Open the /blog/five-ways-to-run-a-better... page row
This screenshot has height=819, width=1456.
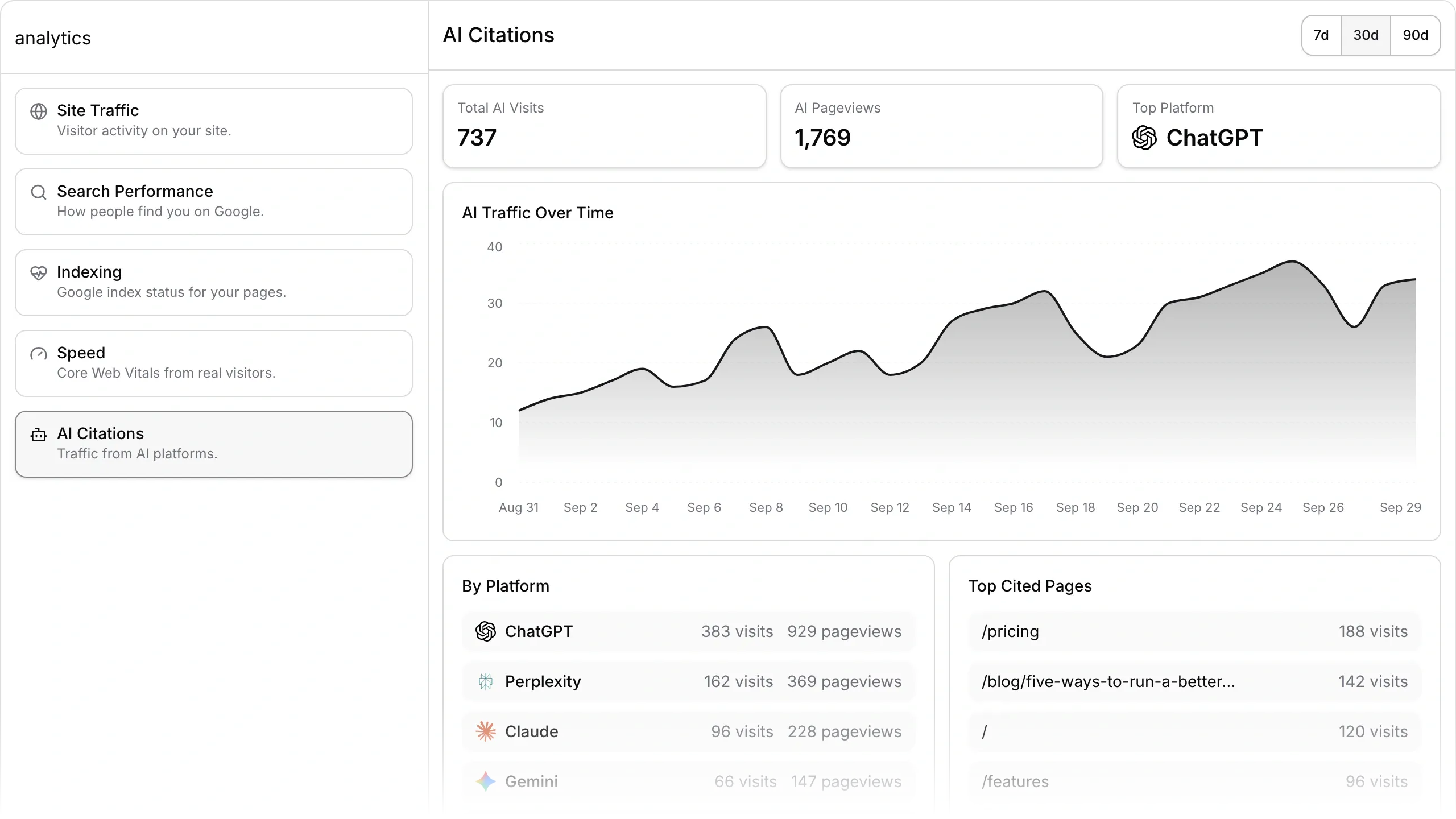point(1195,681)
